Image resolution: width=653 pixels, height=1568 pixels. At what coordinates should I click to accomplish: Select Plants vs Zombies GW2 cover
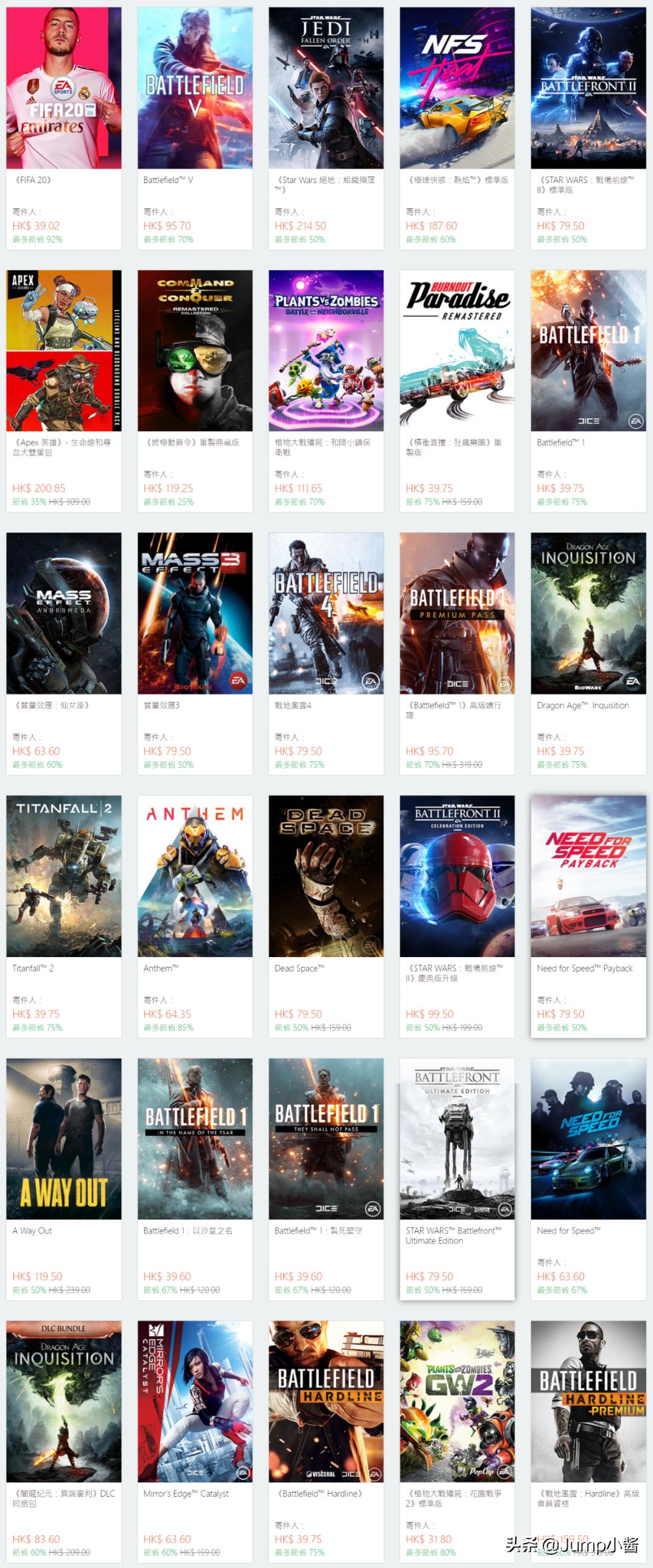tap(457, 1401)
